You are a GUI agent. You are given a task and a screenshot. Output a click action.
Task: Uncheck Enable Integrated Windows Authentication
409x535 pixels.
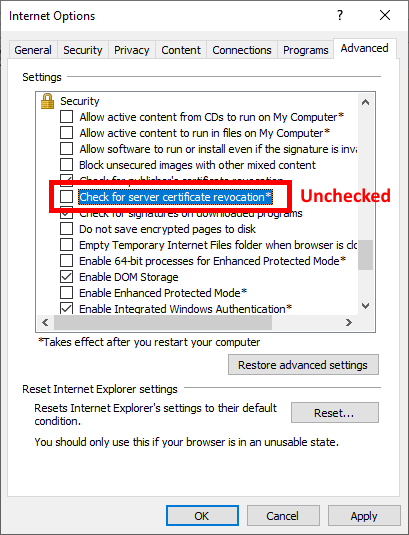click(x=67, y=308)
